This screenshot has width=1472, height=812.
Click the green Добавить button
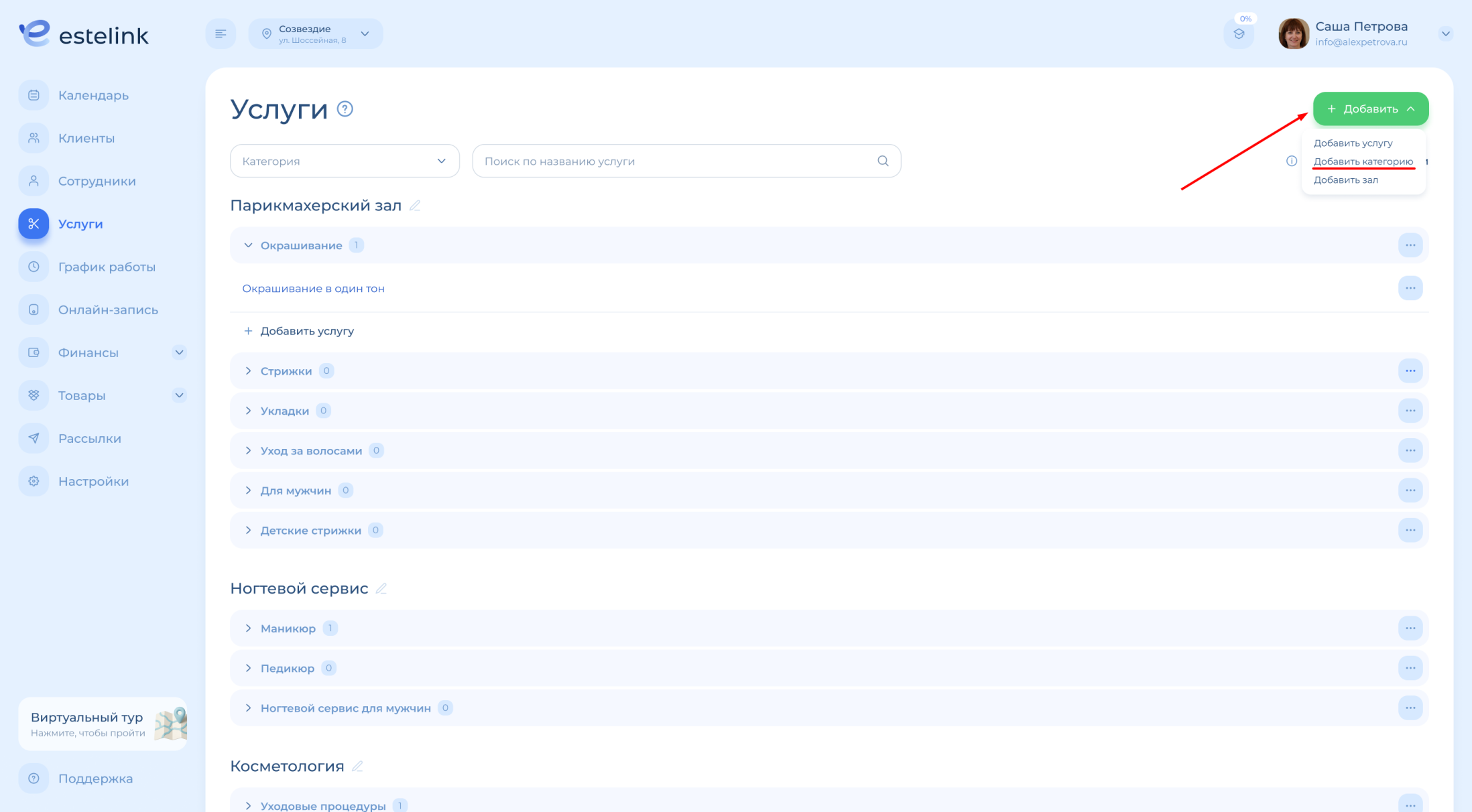click(1371, 109)
